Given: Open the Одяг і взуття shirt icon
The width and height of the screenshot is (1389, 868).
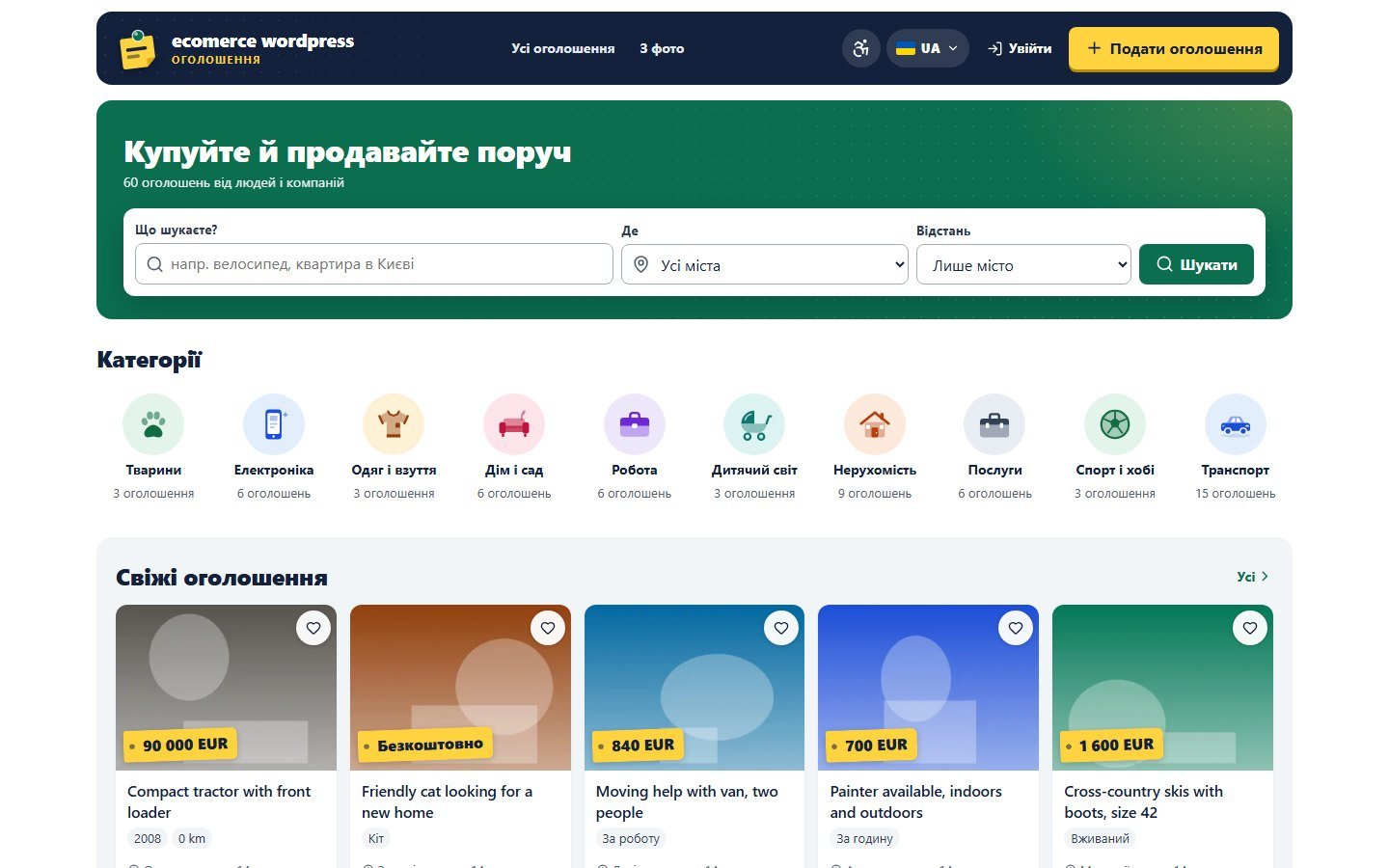Looking at the screenshot, I should click(394, 424).
